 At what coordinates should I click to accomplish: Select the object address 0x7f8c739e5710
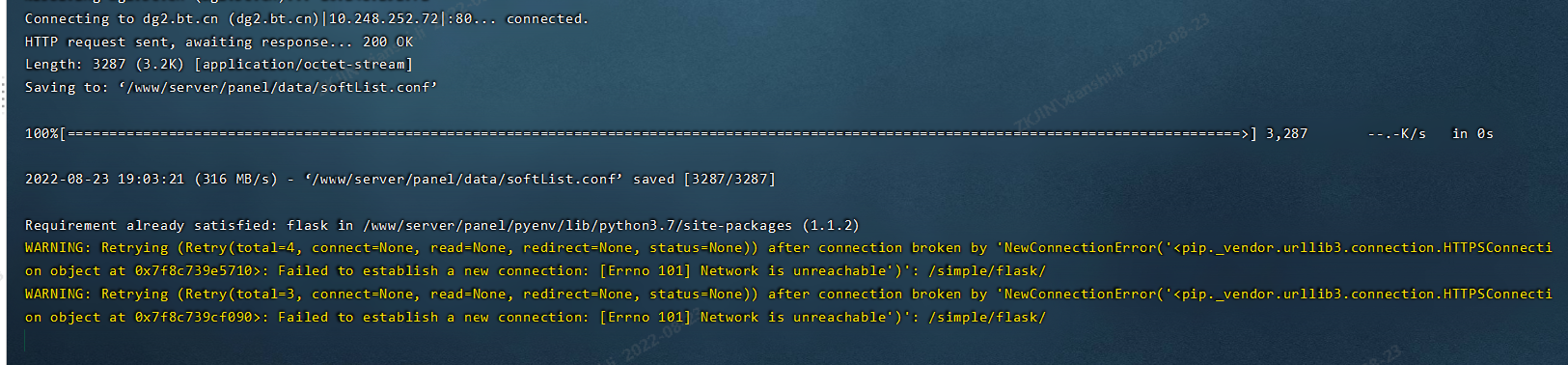point(193,271)
